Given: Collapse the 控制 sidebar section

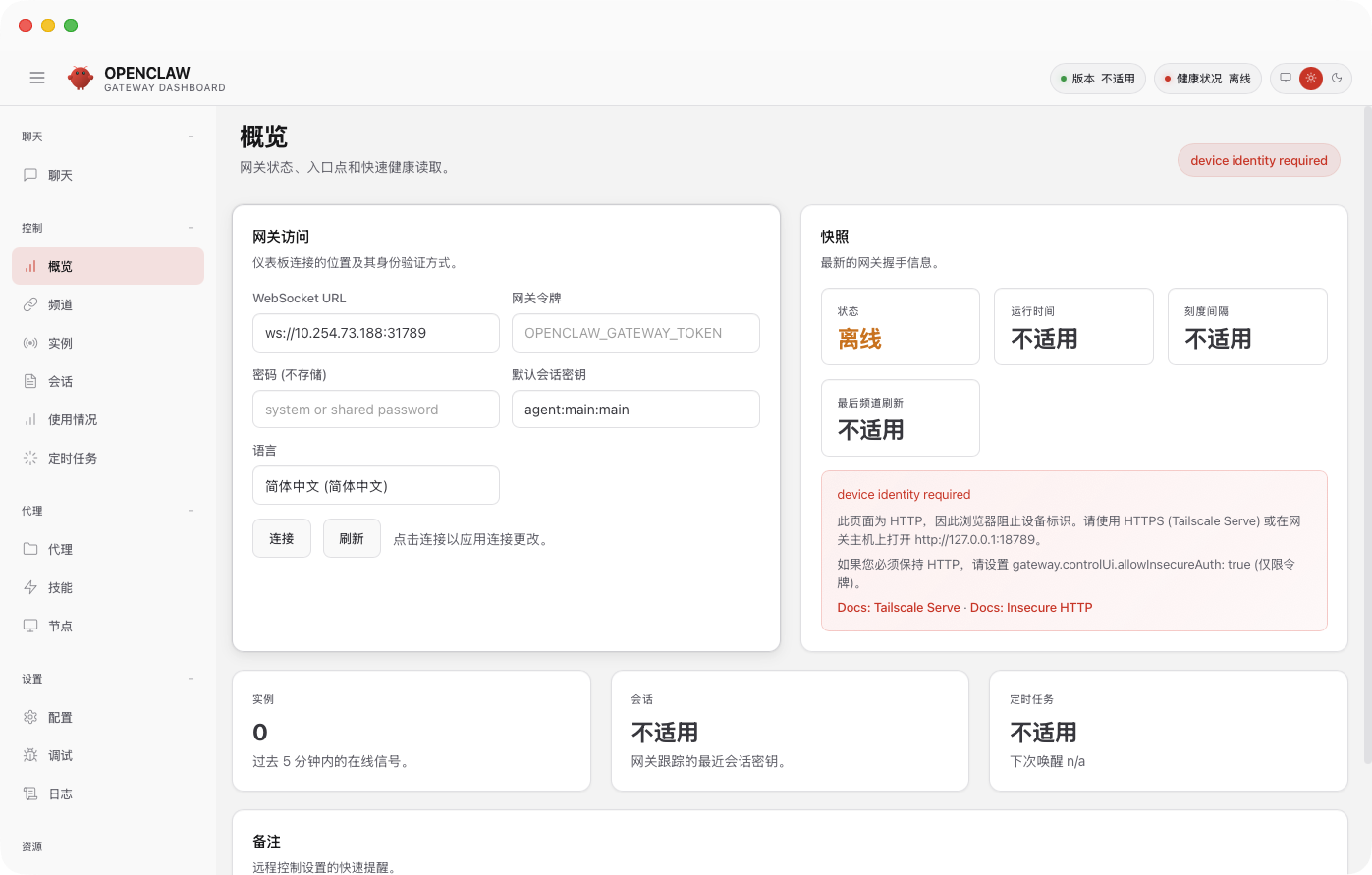Looking at the screenshot, I should 191,228.
